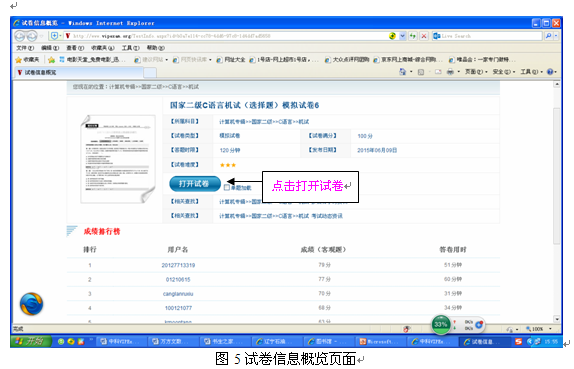
Task: Click the red Stop loading icon
Action: pyautogui.click(x=424, y=36)
